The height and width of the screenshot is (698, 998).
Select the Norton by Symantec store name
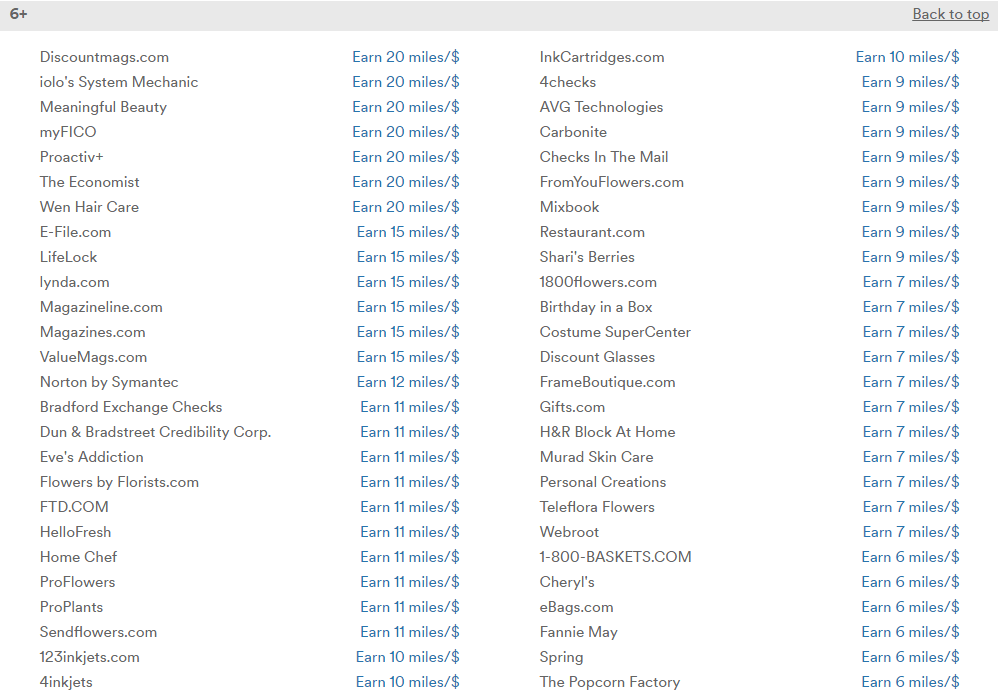point(109,382)
